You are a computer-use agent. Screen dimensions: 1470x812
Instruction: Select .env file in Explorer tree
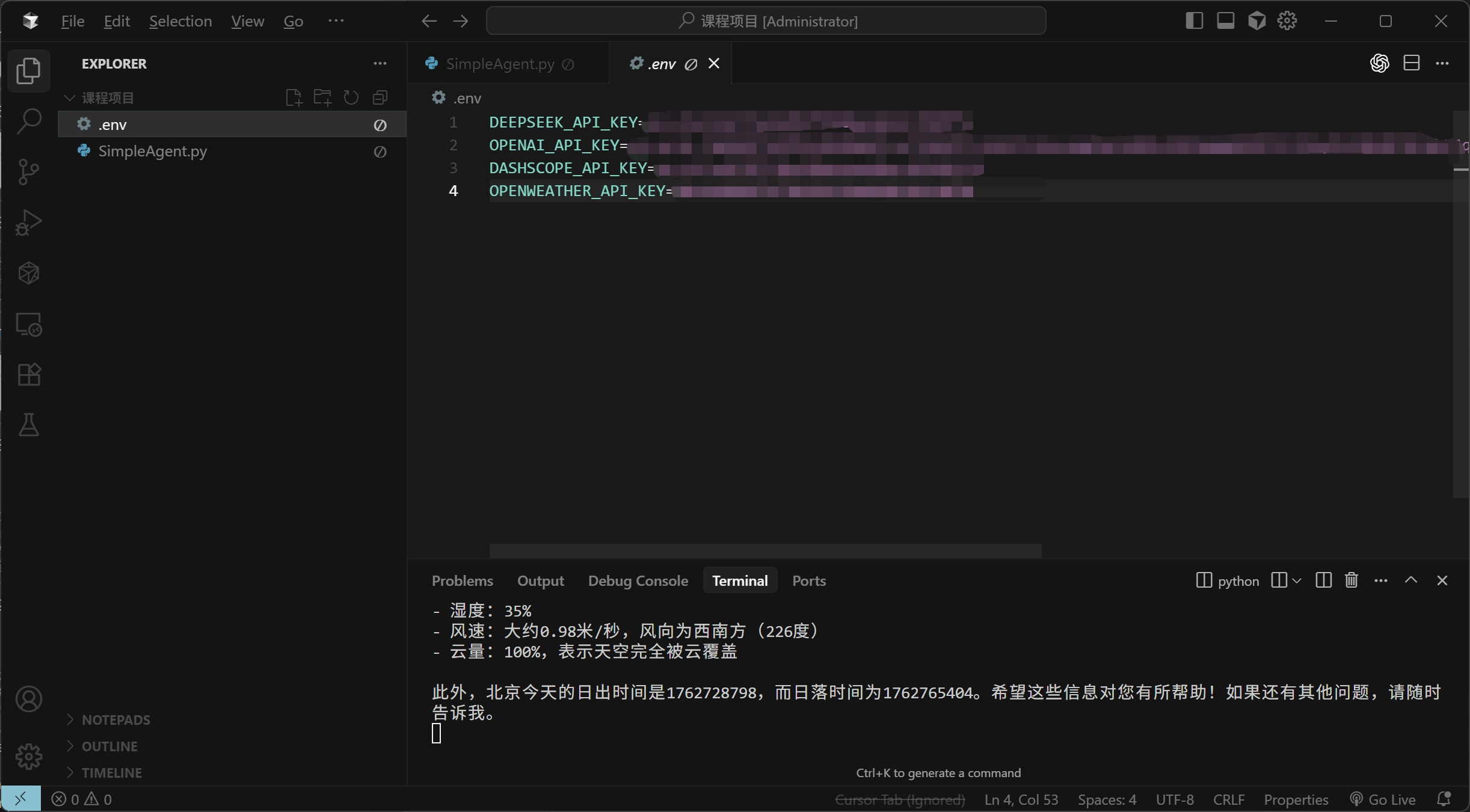[232, 125]
